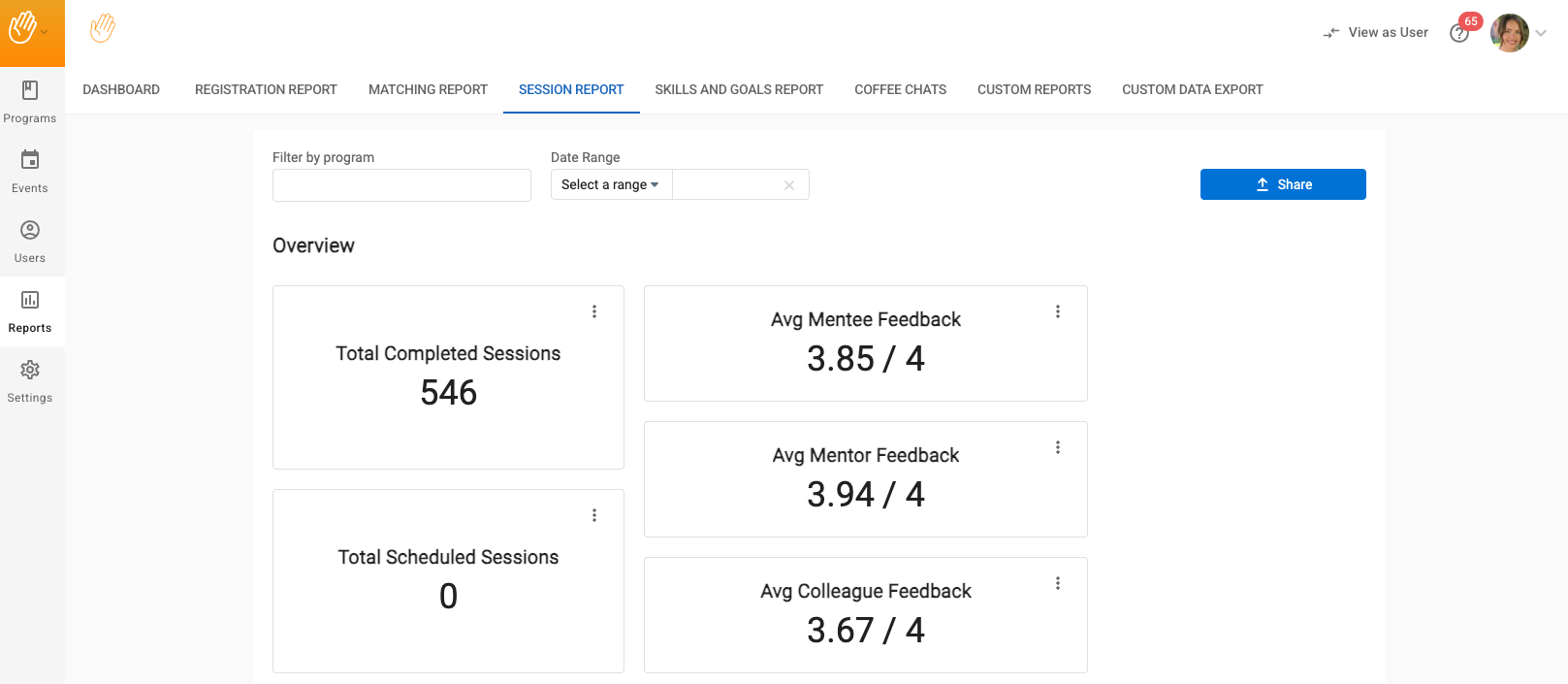Click the user profile avatar photo
Screen dimensions: 1568x684
1509,33
